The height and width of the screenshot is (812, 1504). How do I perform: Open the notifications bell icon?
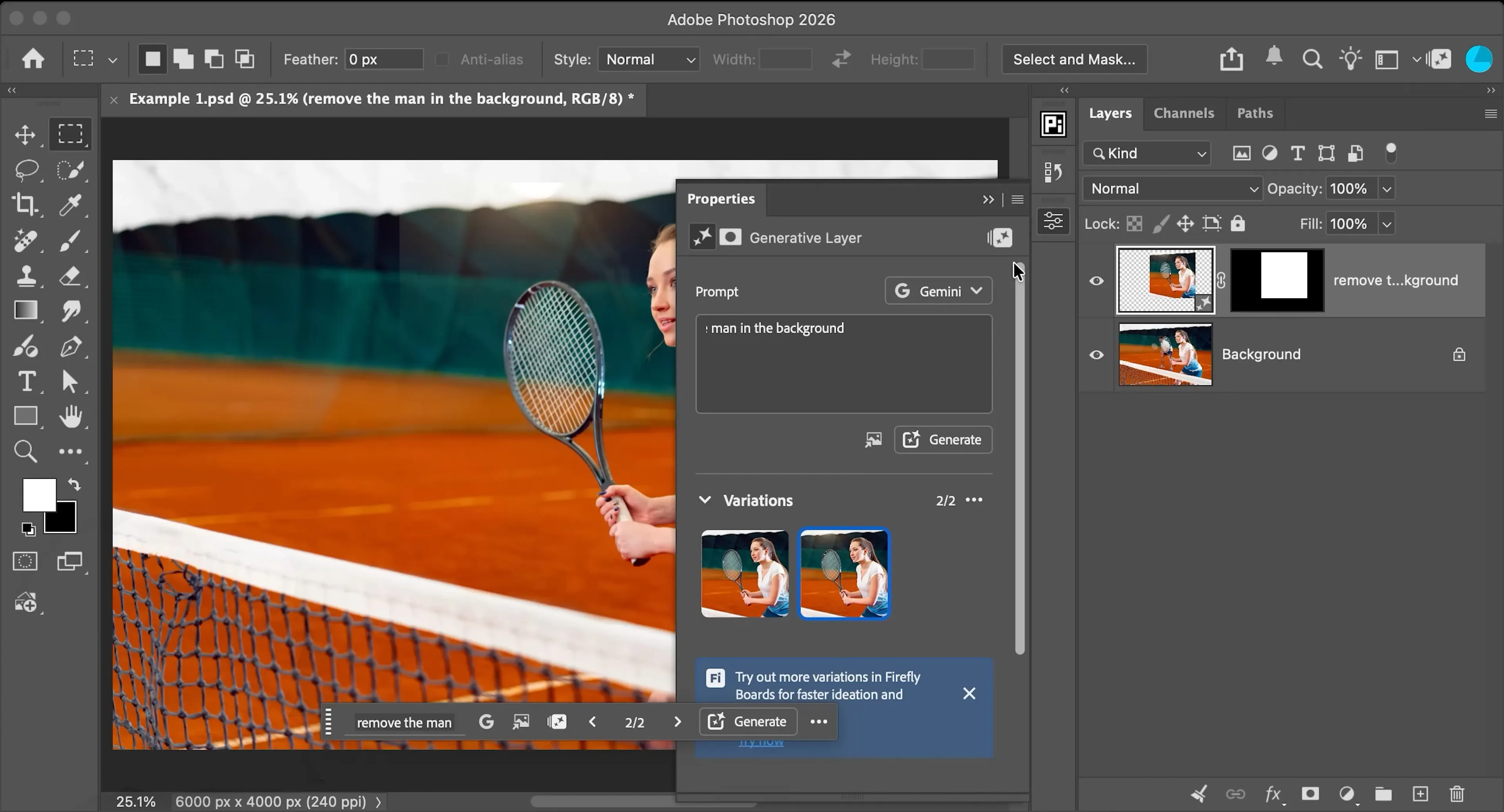(x=1274, y=57)
